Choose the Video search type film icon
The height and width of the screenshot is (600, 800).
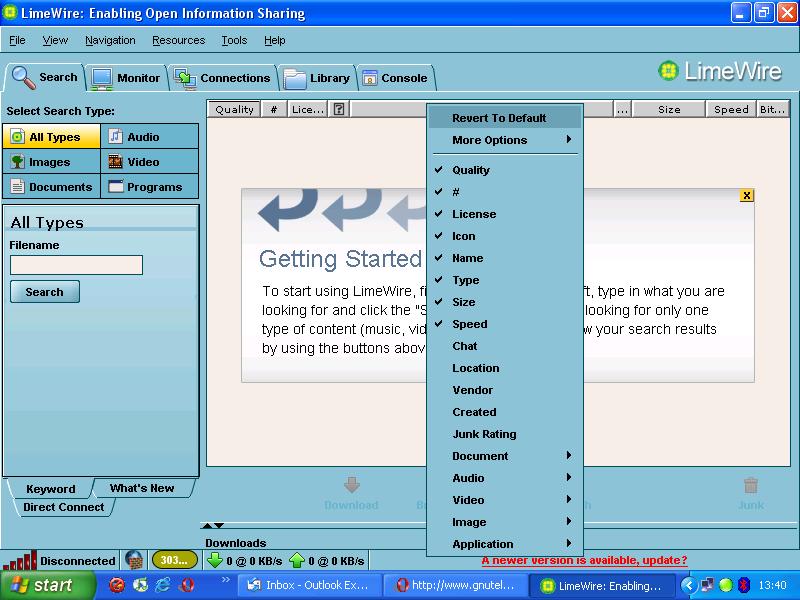116,162
